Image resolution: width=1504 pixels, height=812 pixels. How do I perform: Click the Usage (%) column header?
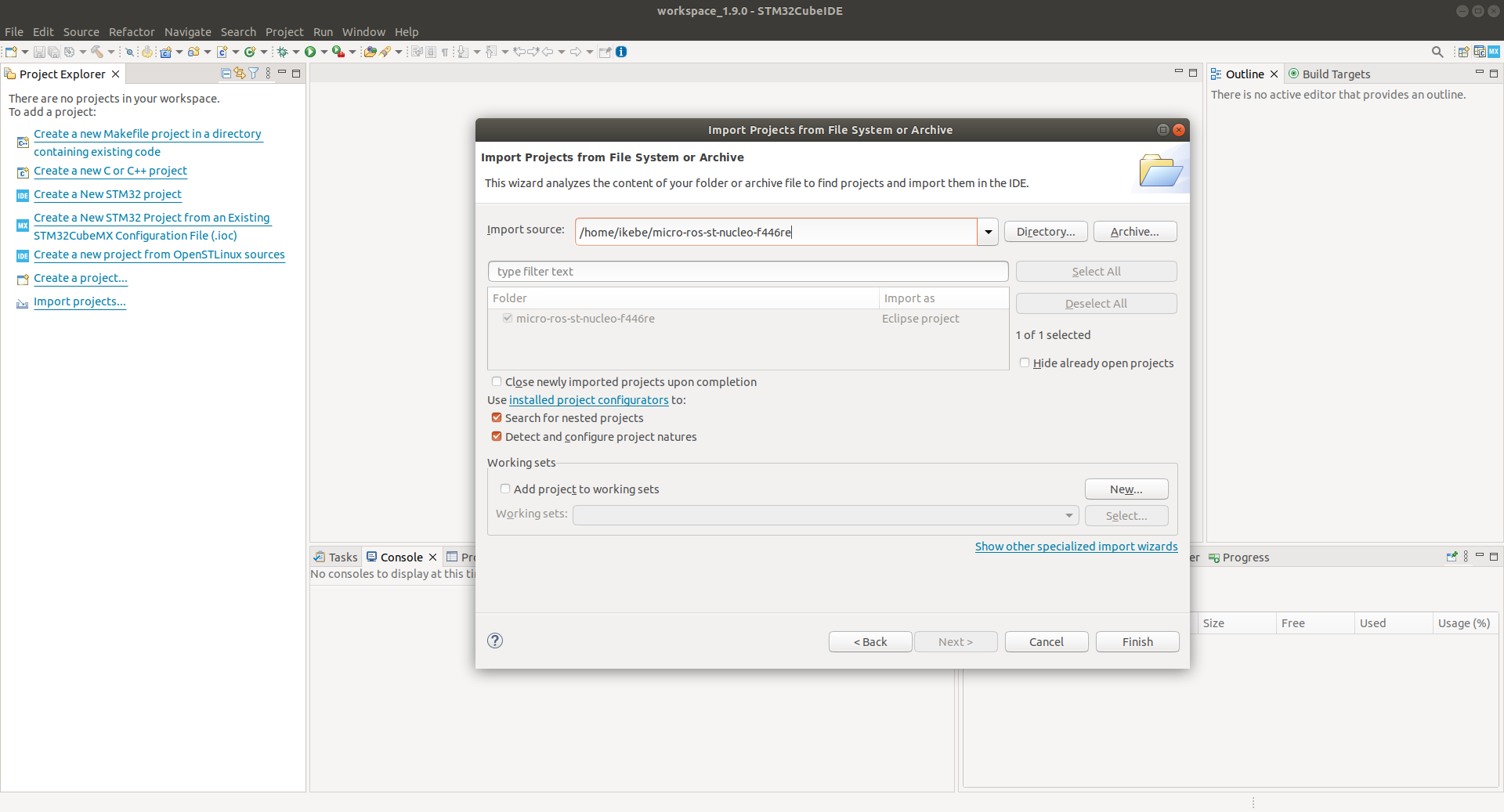click(x=1464, y=623)
